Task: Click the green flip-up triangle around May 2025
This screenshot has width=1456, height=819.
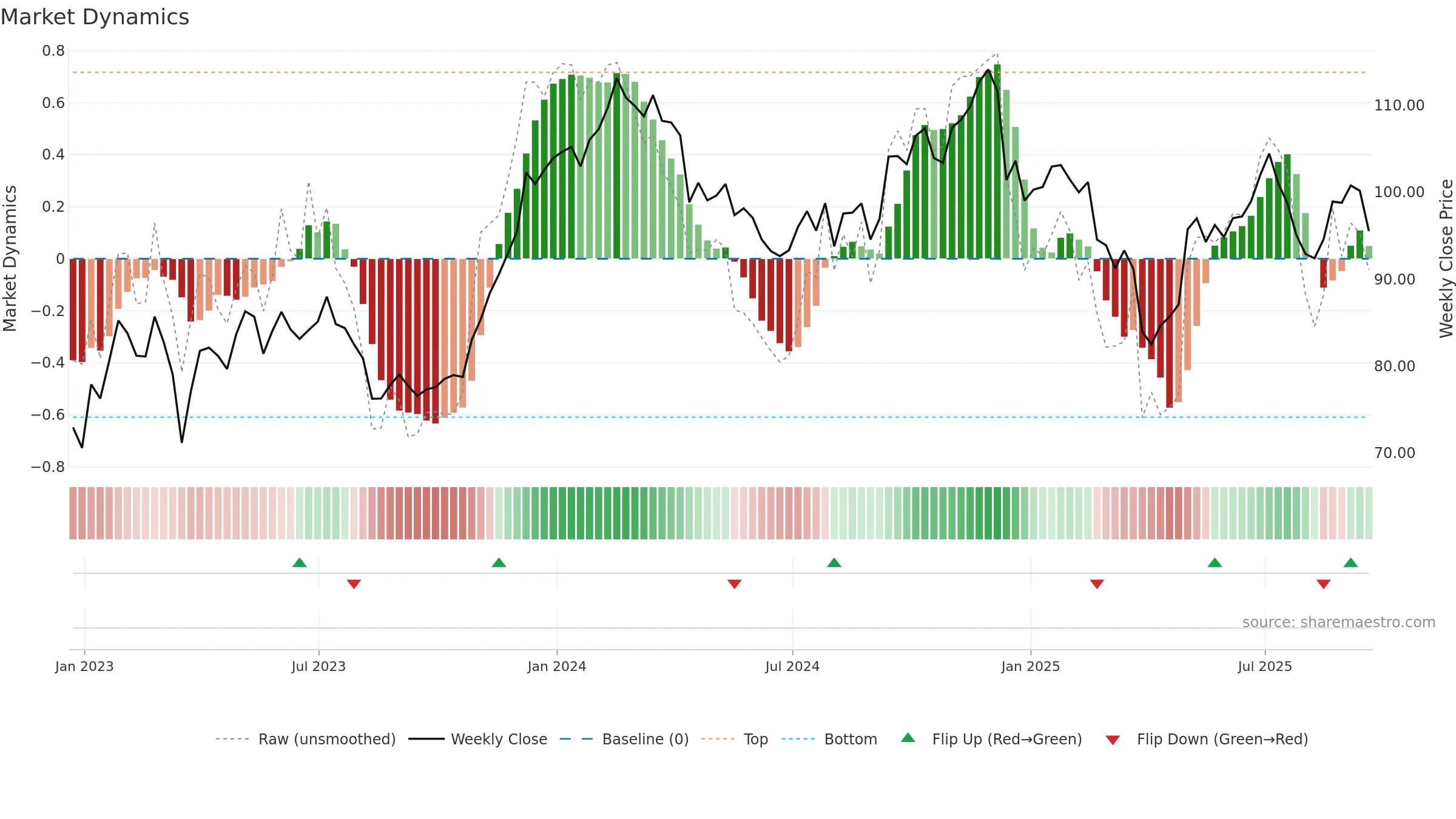Action: pyautogui.click(x=1215, y=562)
